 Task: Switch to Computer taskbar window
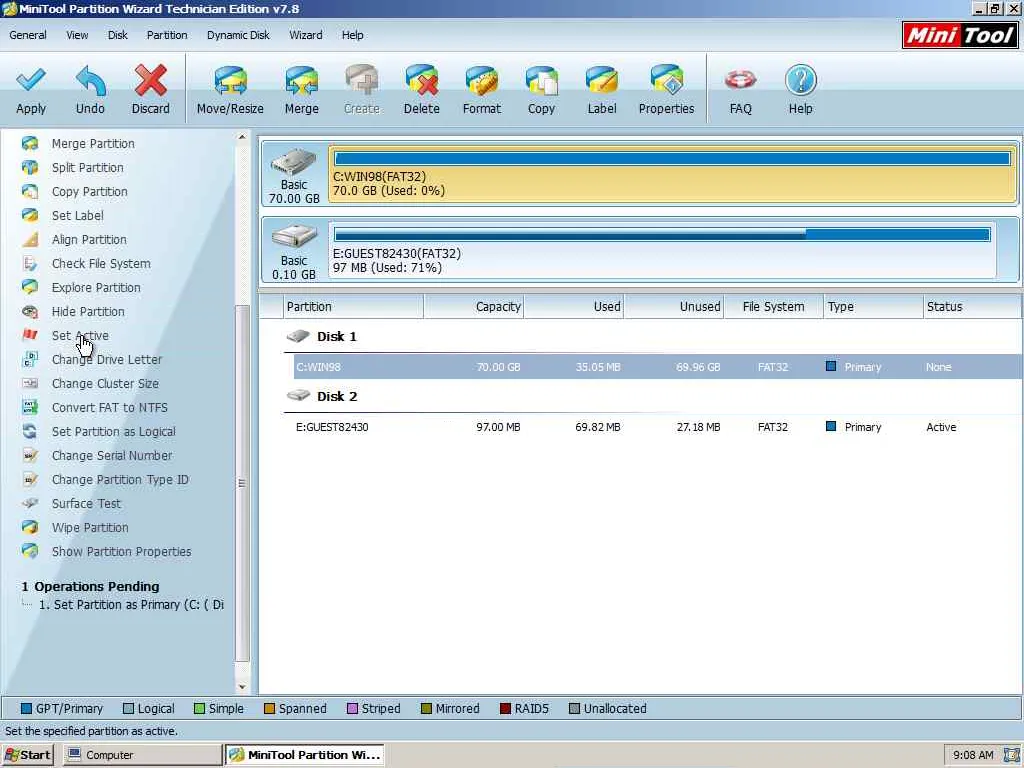142,755
